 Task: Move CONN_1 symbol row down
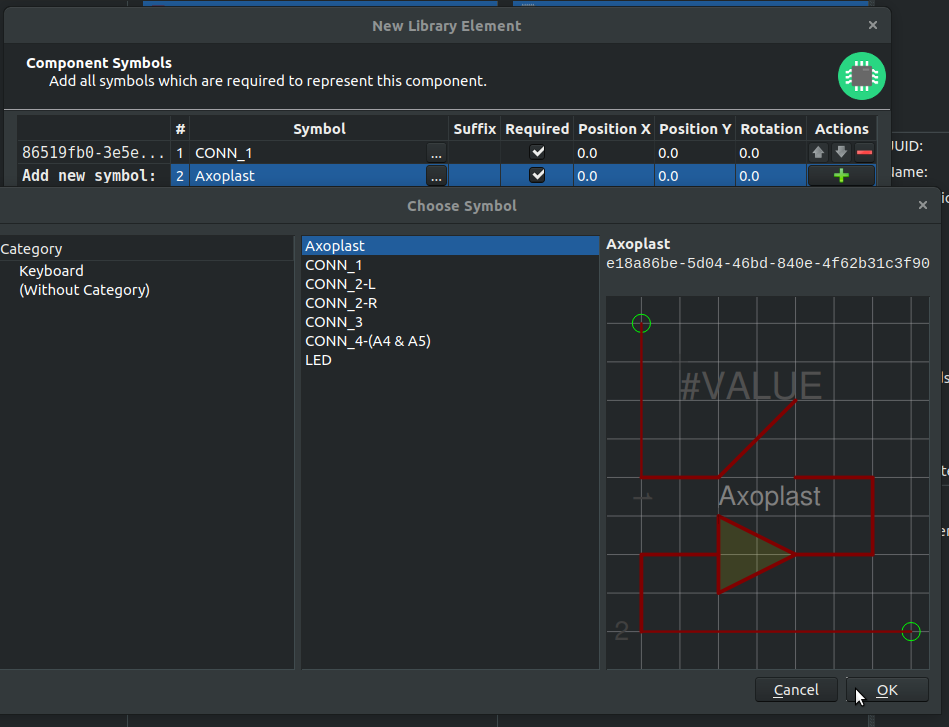click(x=841, y=153)
